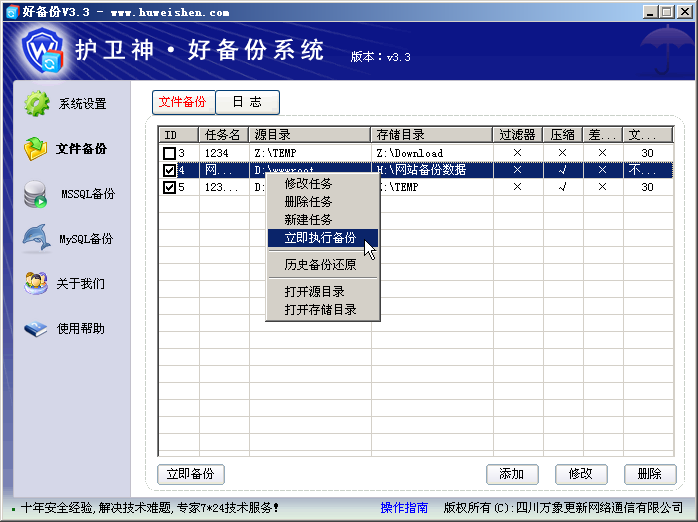
Task: Click the 立即备份 button
Action: coord(191,474)
